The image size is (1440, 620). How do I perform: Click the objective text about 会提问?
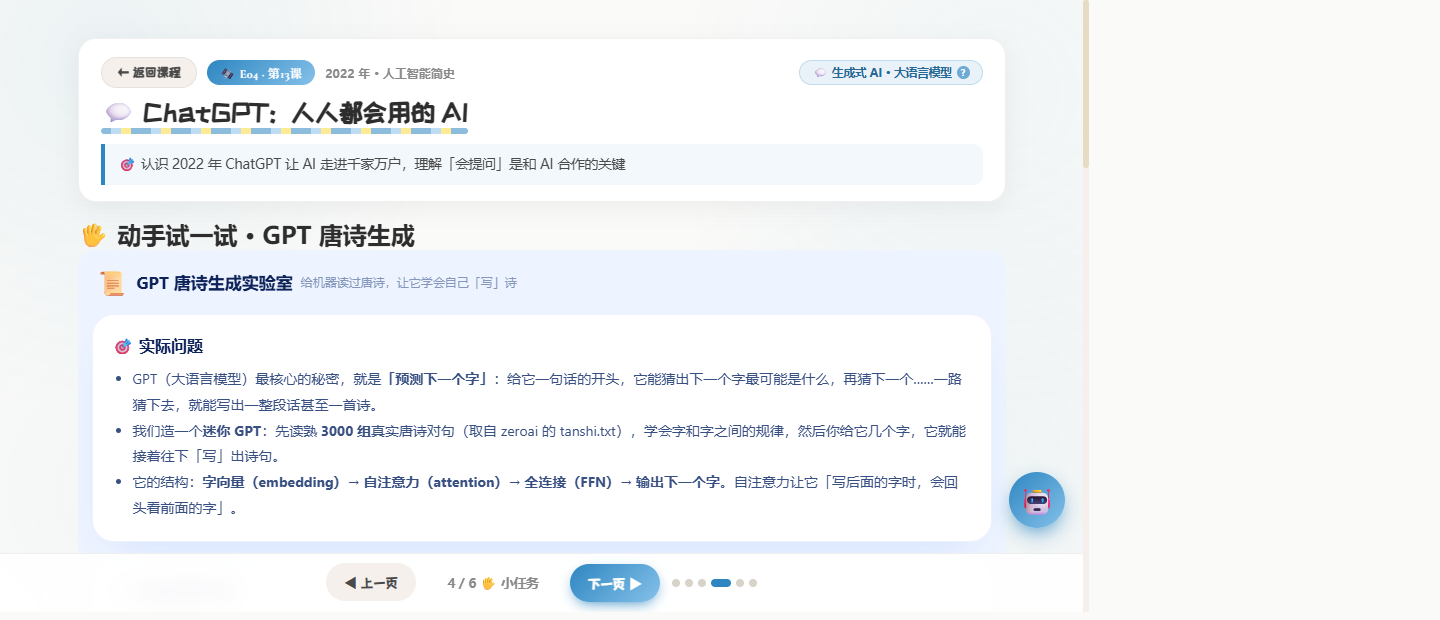point(383,164)
